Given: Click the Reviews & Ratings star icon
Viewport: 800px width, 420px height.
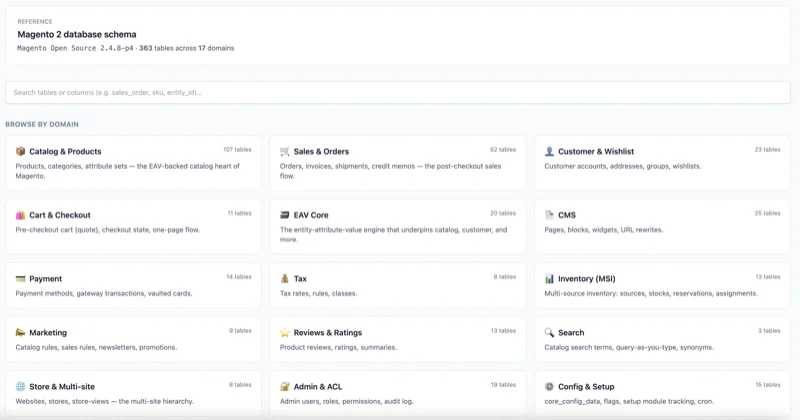Looking at the screenshot, I should pyautogui.click(x=285, y=332).
